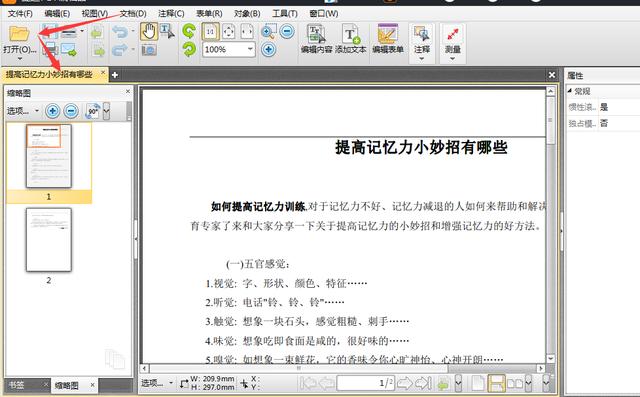Open the 视图(V) menu
This screenshot has height=397, width=640.
(x=94, y=13)
